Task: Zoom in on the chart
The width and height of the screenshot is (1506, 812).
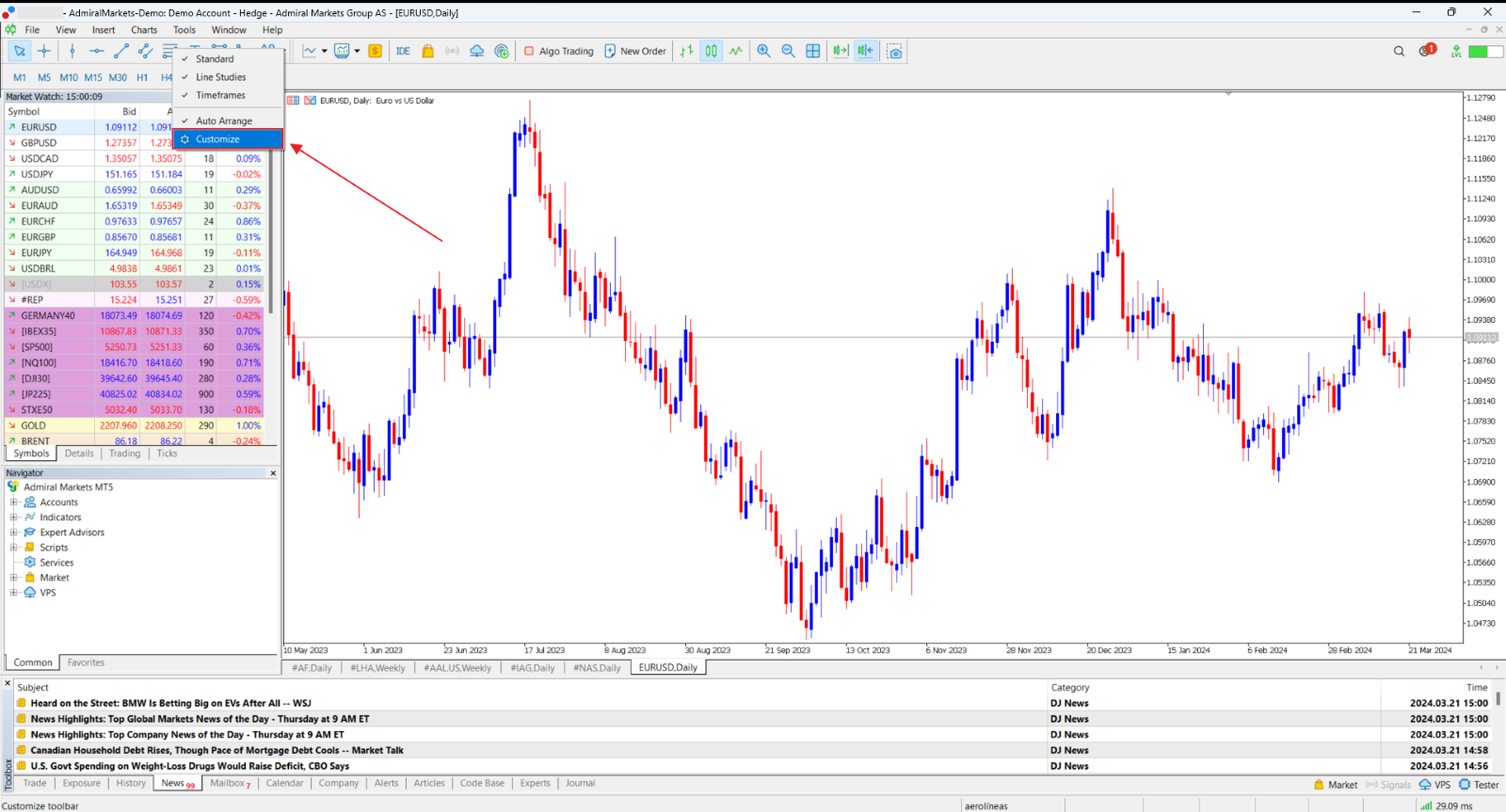Action: 763,51
